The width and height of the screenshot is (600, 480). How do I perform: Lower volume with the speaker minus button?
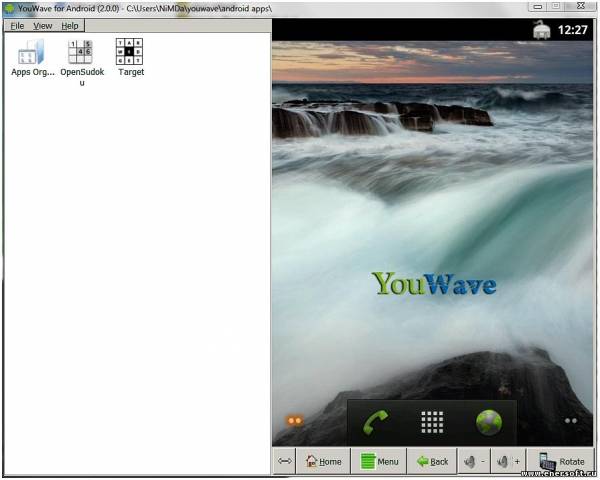474,461
